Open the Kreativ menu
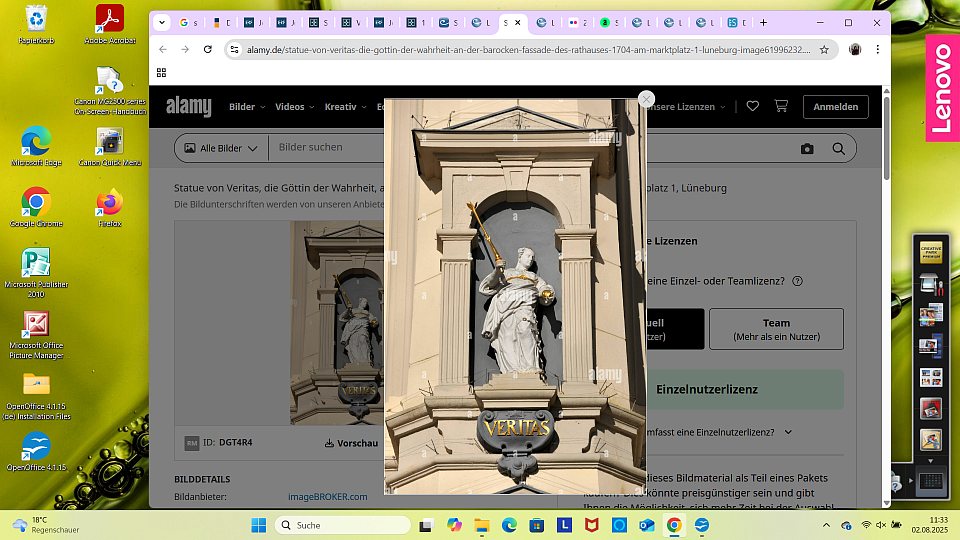This screenshot has height=540, width=960. tap(345, 107)
